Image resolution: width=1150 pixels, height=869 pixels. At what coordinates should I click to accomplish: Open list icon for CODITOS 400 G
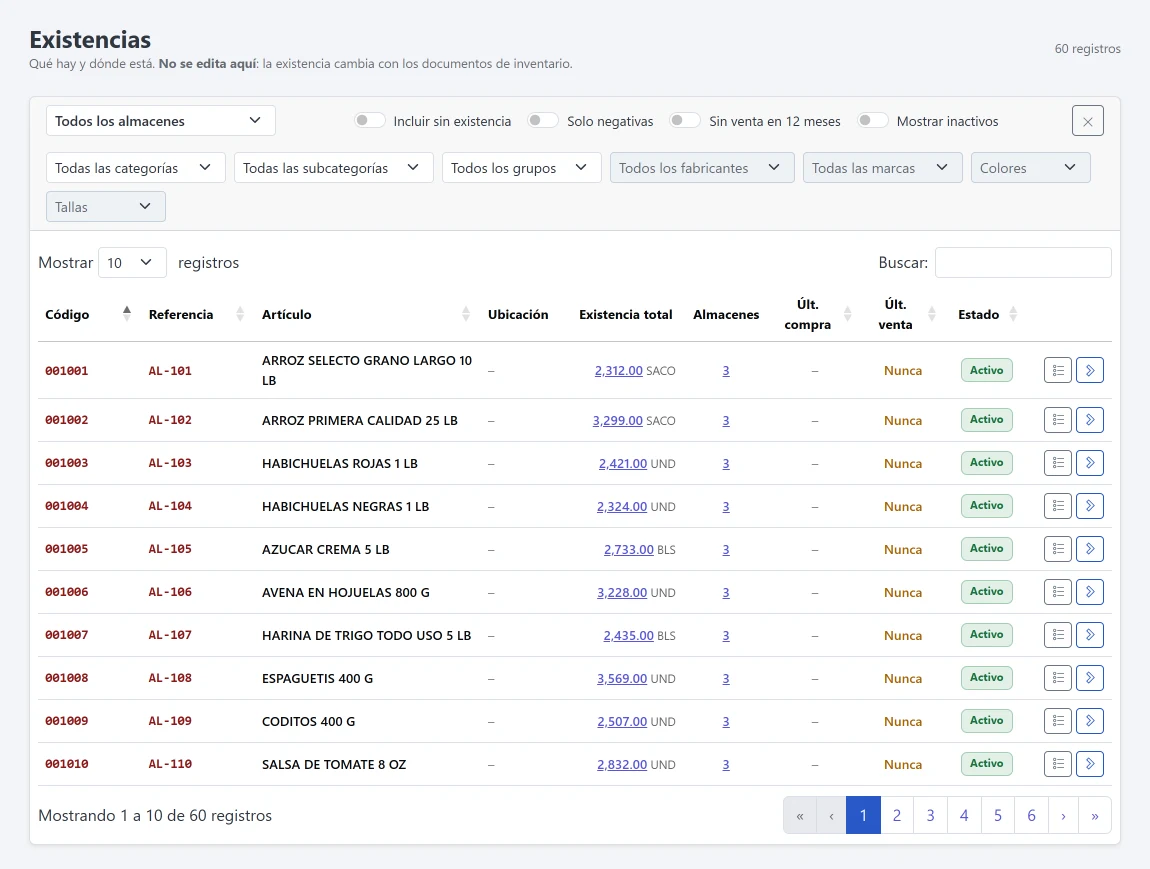click(1058, 721)
